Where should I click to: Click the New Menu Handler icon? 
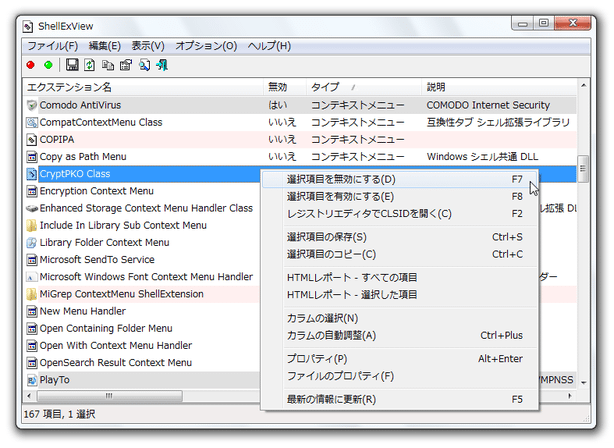click(32, 311)
